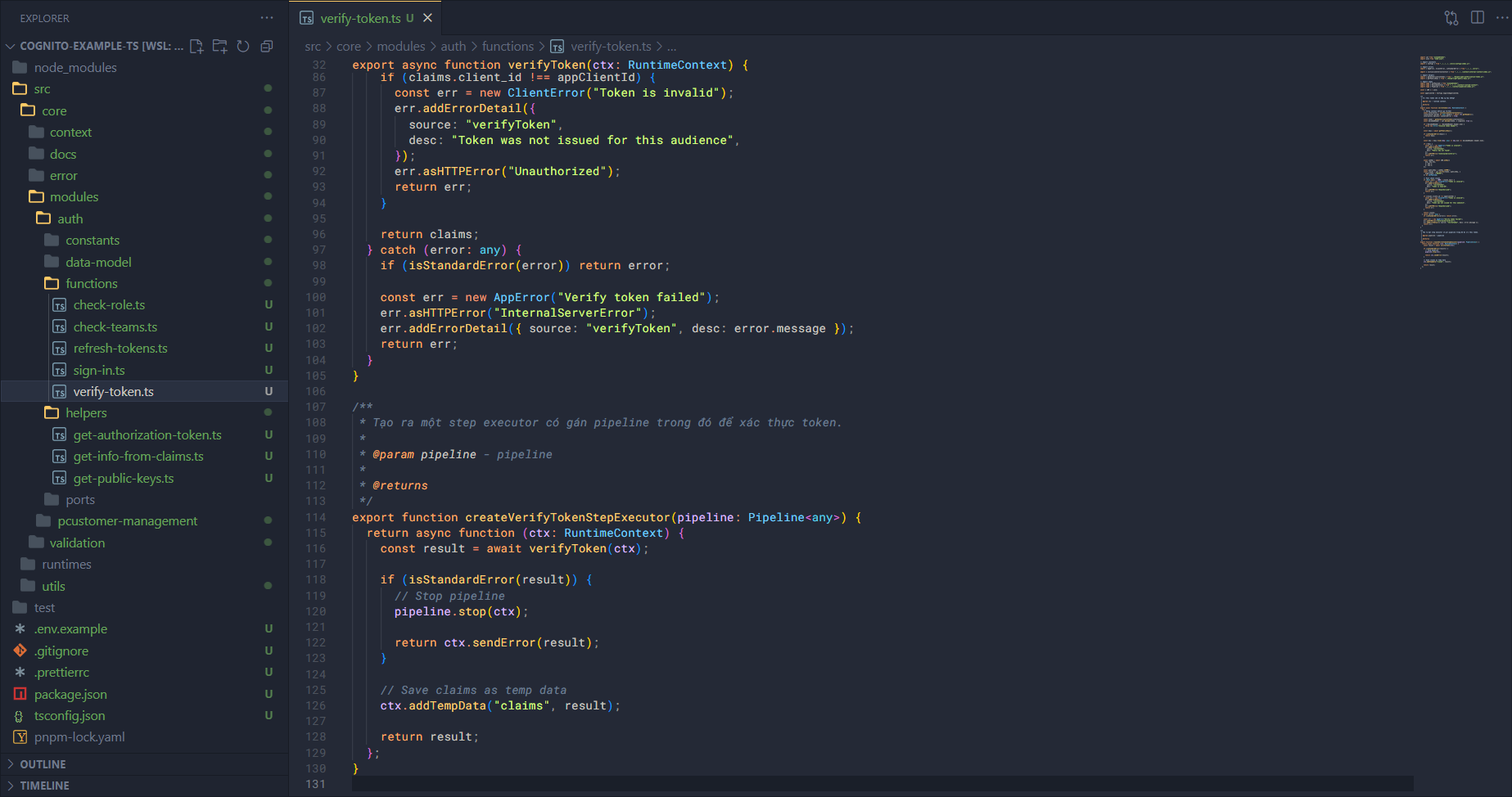Image resolution: width=1512 pixels, height=797 pixels.
Task: Click the code minimap preview
Action: [x=1457, y=164]
